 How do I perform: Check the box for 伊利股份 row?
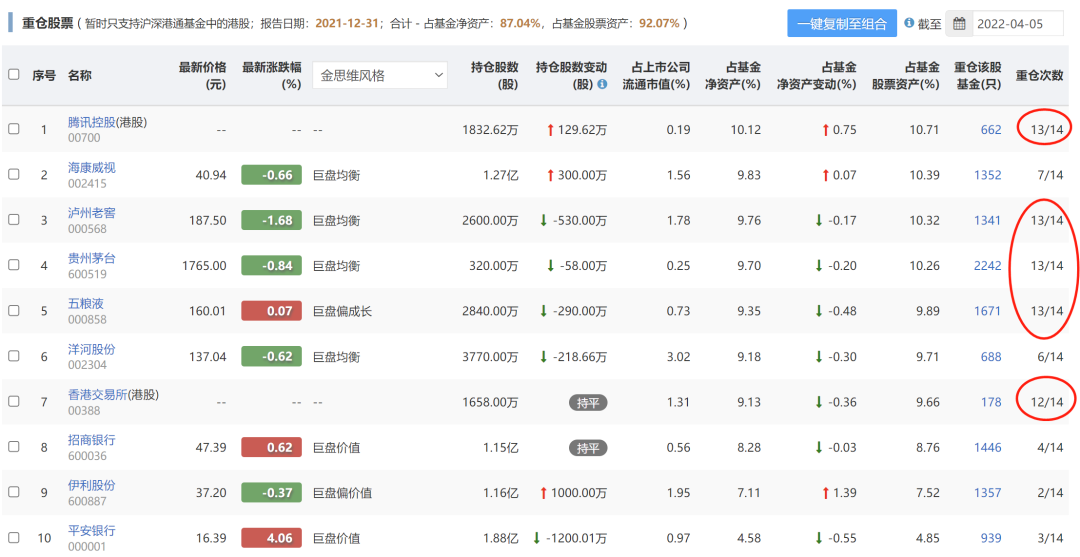point(14,492)
